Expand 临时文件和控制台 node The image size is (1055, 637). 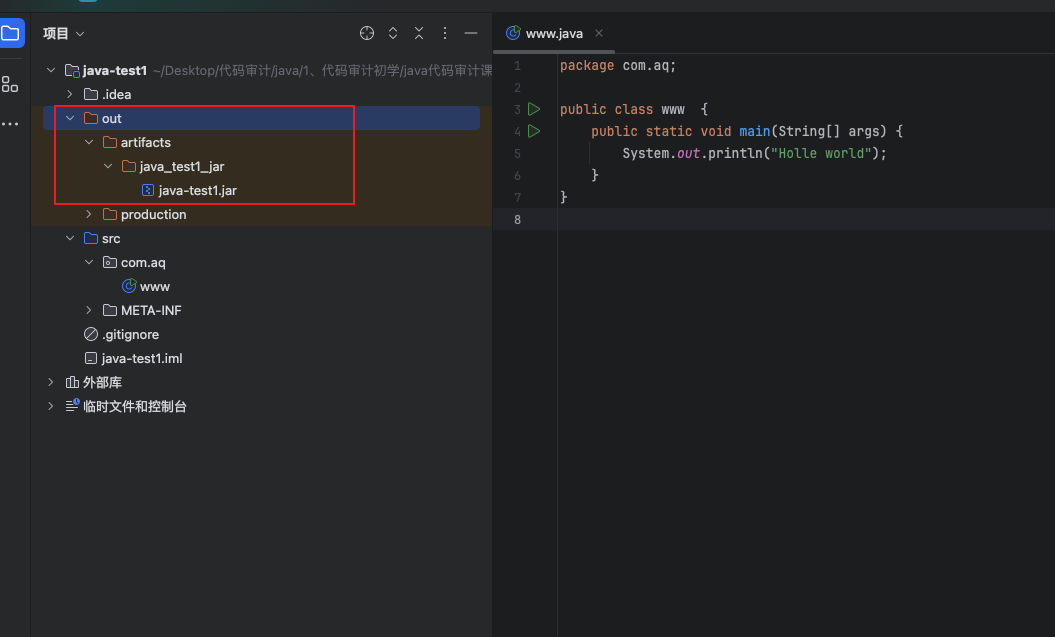coord(50,406)
